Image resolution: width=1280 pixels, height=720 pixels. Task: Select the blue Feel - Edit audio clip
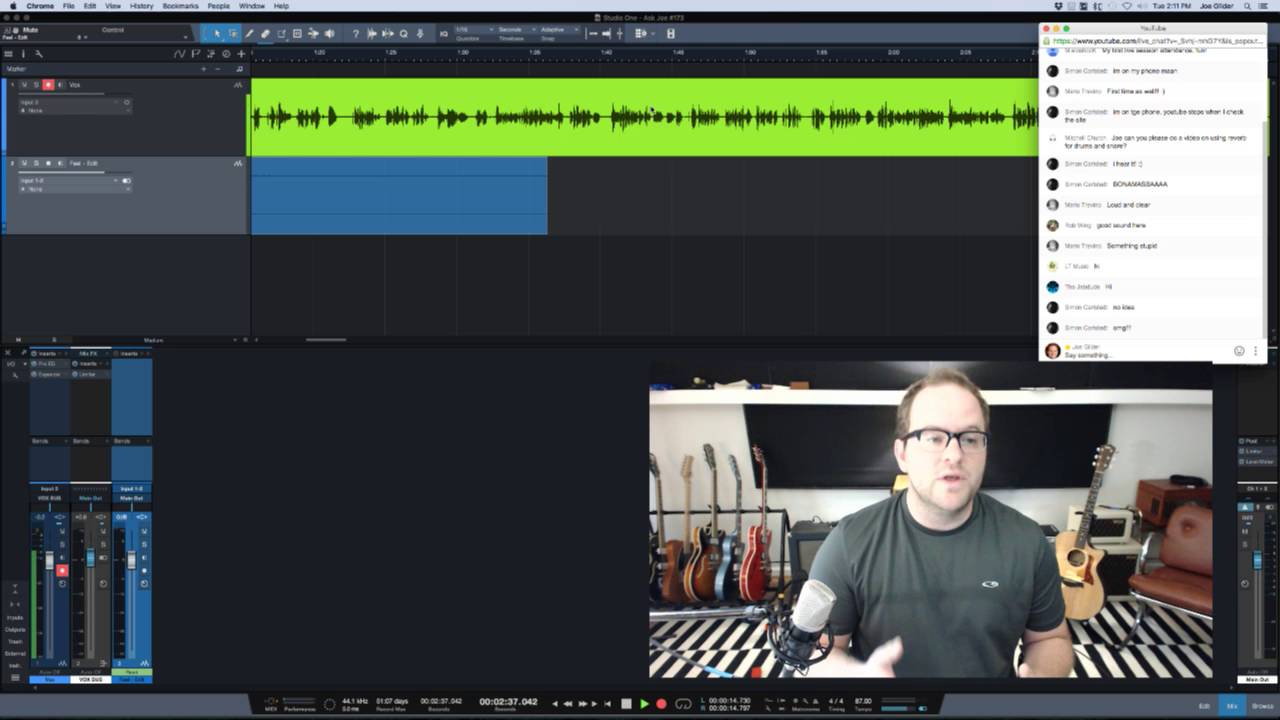(x=399, y=196)
